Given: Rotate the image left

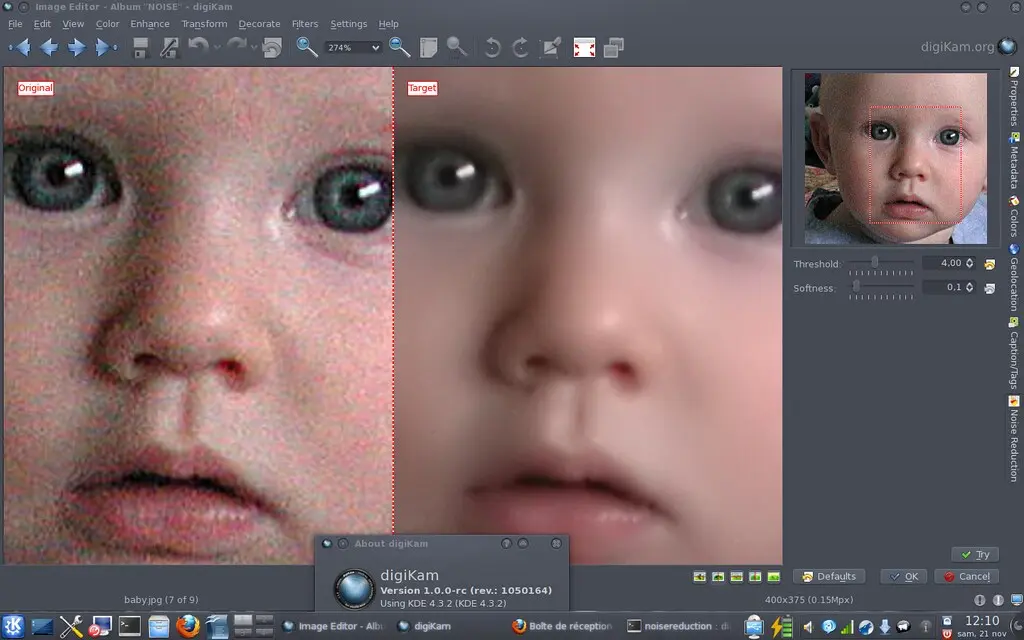Looking at the screenshot, I should tap(491, 47).
